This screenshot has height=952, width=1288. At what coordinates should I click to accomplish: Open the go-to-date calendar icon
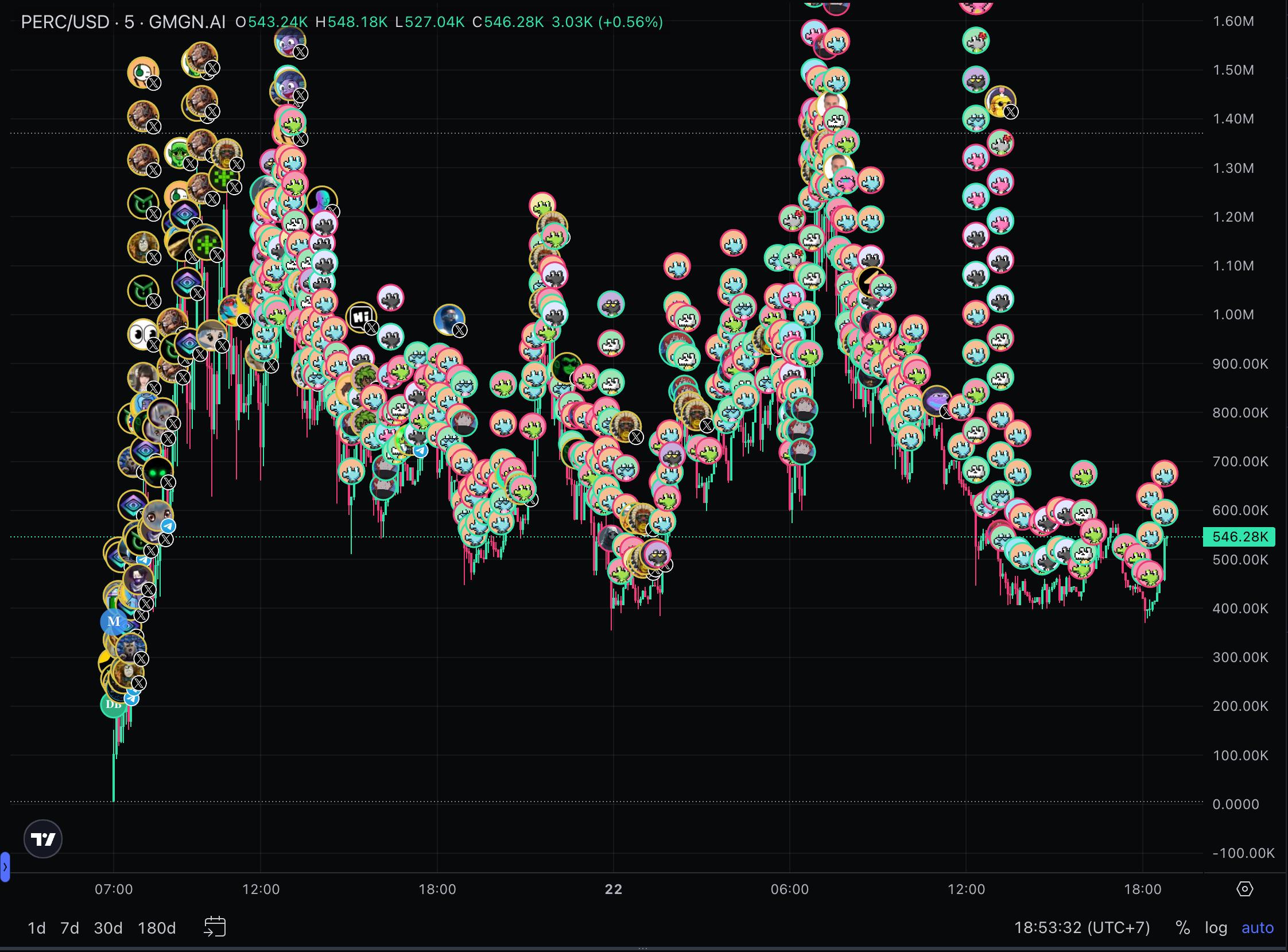click(x=215, y=927)
